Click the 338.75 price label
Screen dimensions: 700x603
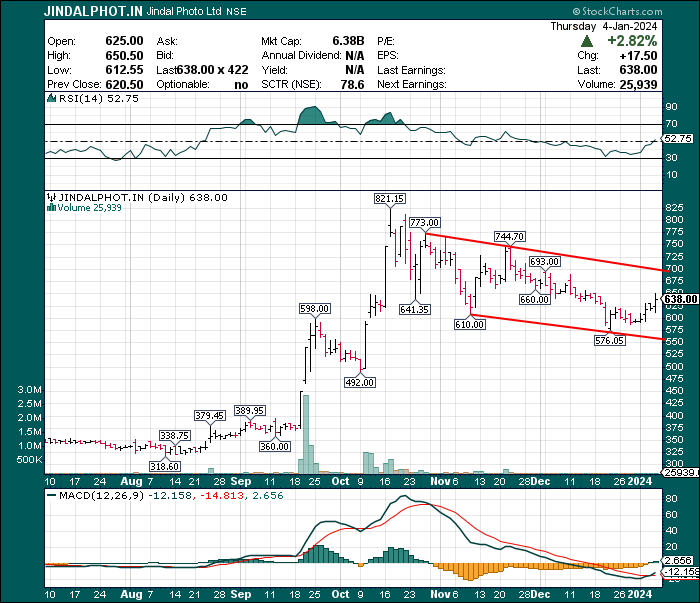(x=175, y=436)
